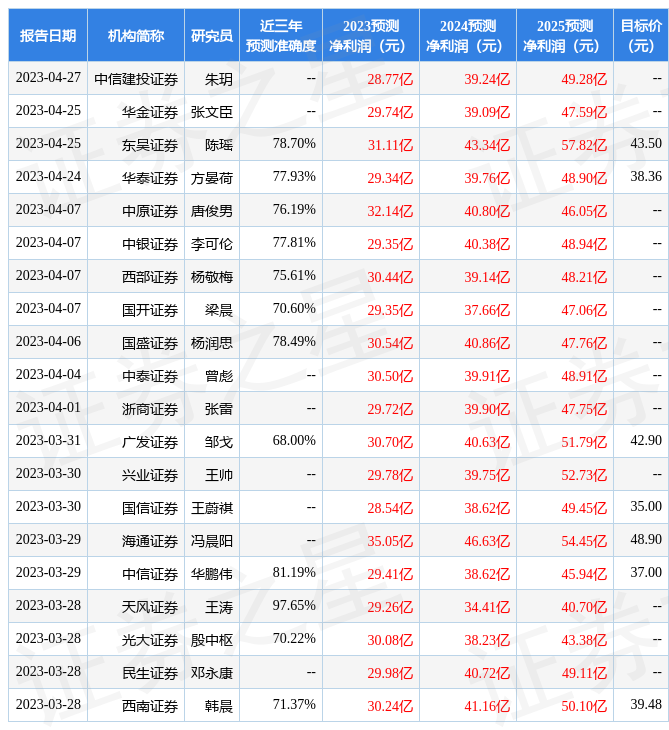Click the 2023-04-27 report date
The image size is (669, 730).
coord(48,77)
